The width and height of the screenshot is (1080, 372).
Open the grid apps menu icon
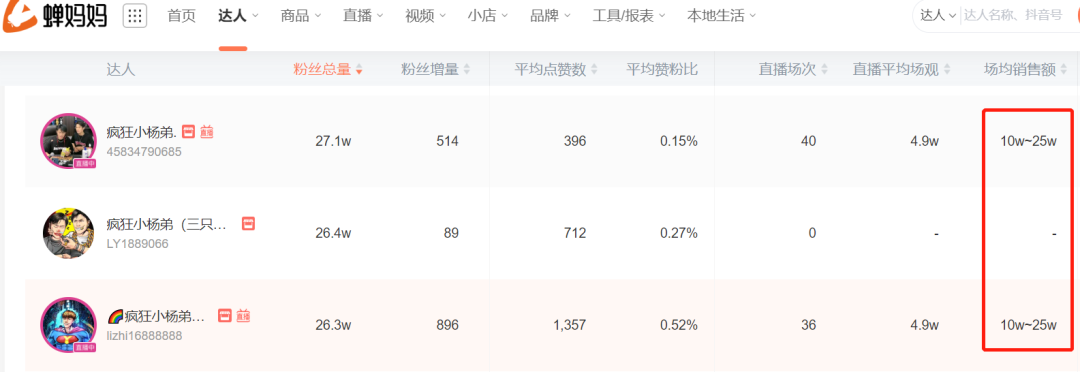click(135, 16)
